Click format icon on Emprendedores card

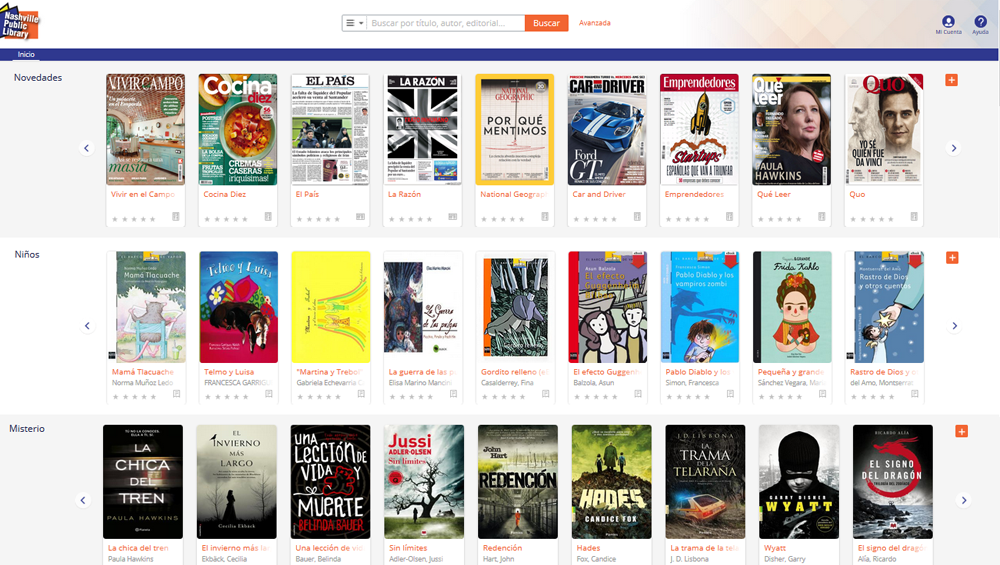[x=730, y=217]
